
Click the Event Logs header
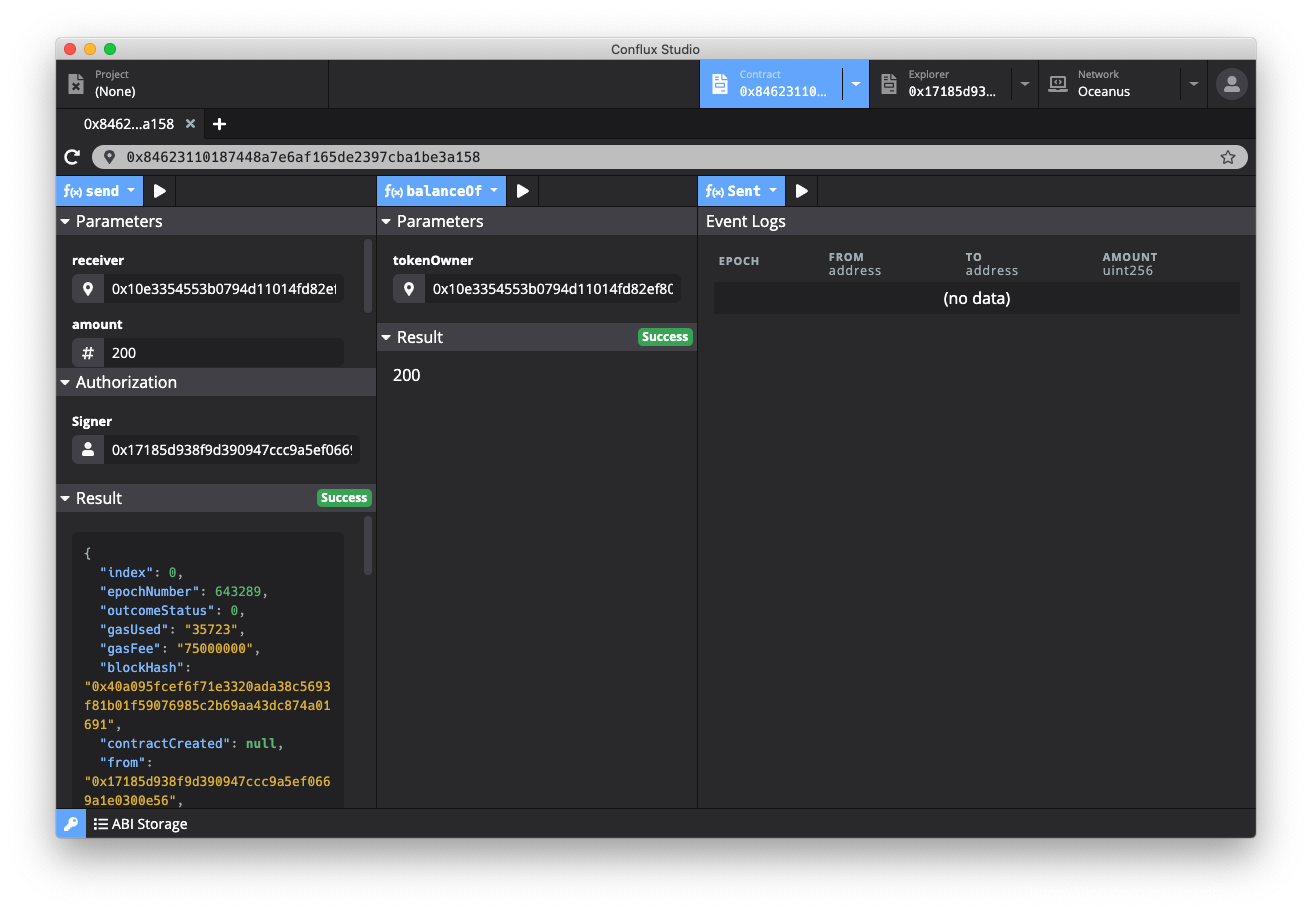coord(746,221)
